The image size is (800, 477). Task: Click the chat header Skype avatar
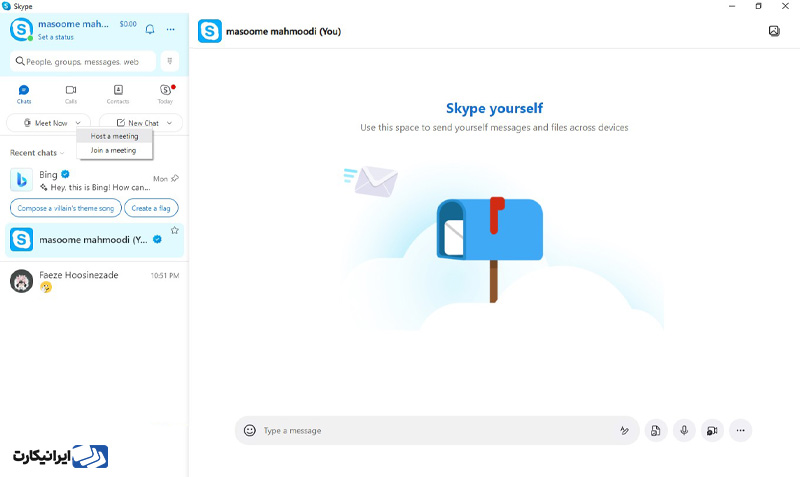(210, 31)
